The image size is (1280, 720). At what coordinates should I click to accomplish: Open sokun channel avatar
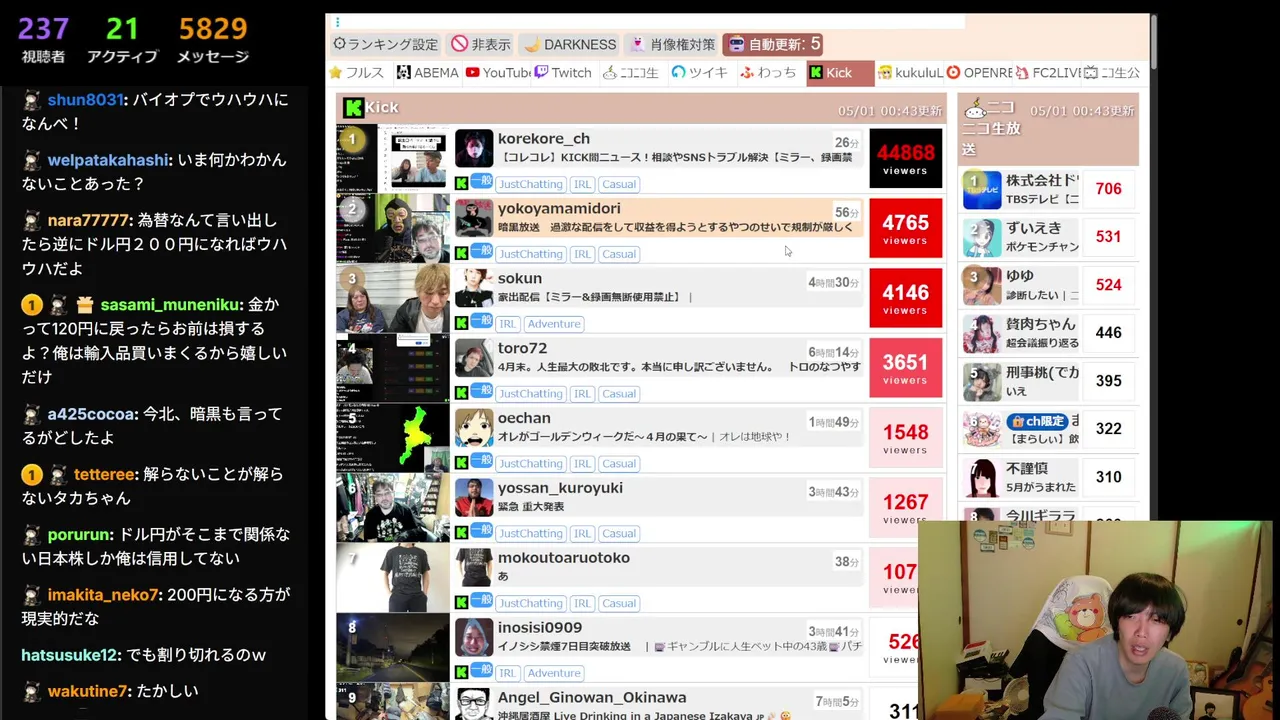tap(474, 288)
